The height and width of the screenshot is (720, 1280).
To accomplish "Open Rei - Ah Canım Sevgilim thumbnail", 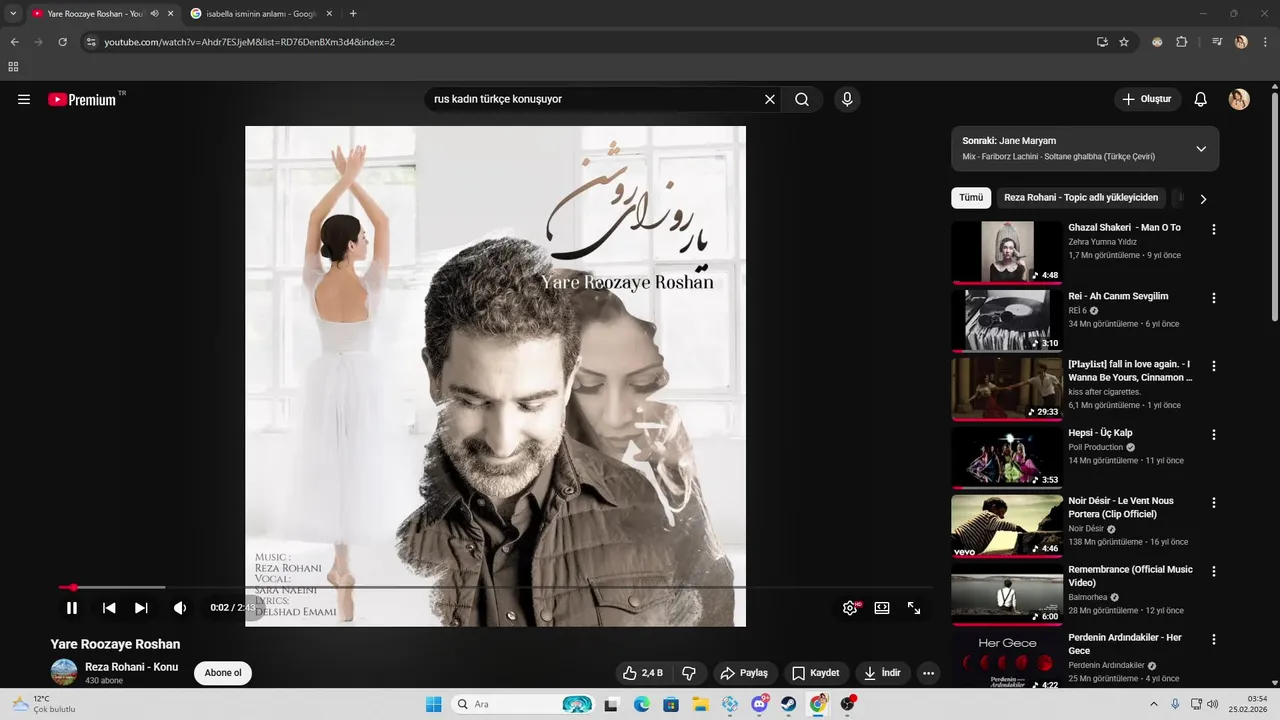I will 1007,320.
